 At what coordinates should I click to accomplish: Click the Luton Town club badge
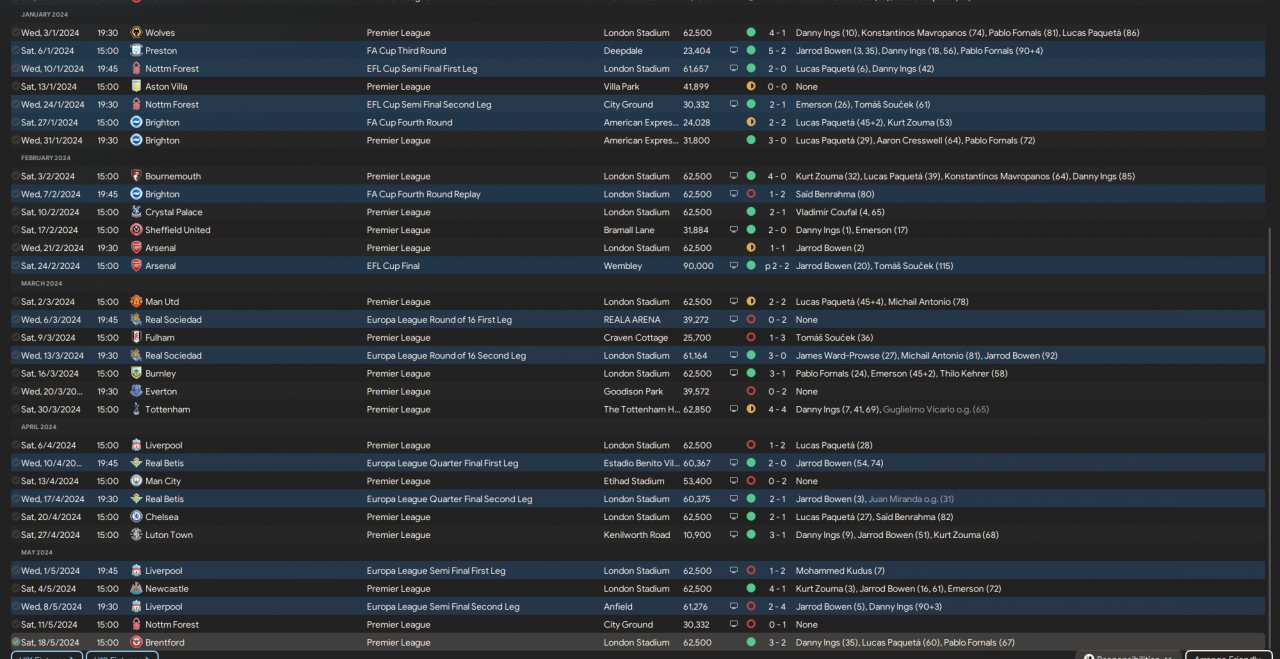[x=136, y=536]
